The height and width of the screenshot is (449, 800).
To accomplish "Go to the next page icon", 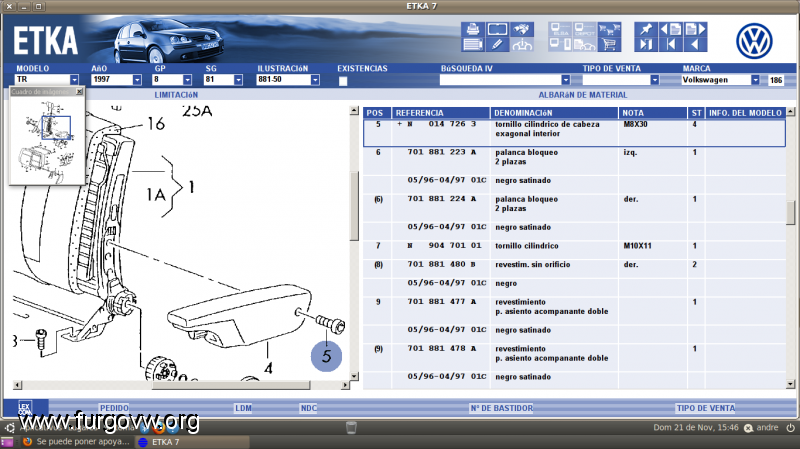I will (x=695, y=29).
